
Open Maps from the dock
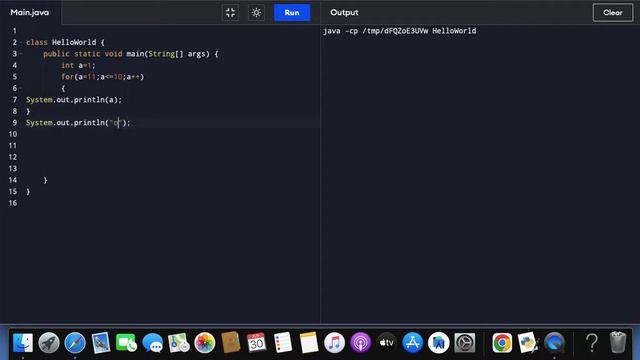tap(179, 342)
